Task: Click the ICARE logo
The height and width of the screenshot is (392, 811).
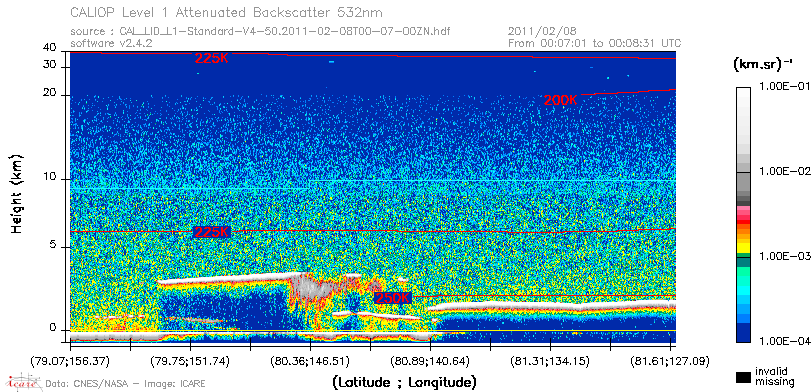Action: click(x=23, y=382)
